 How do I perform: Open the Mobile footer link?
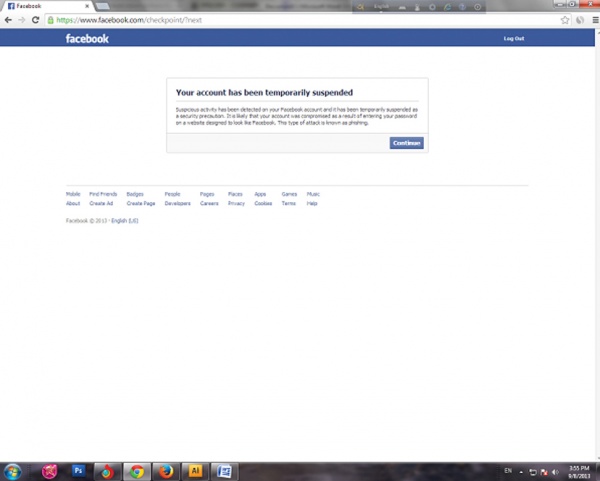coord(73,194)
